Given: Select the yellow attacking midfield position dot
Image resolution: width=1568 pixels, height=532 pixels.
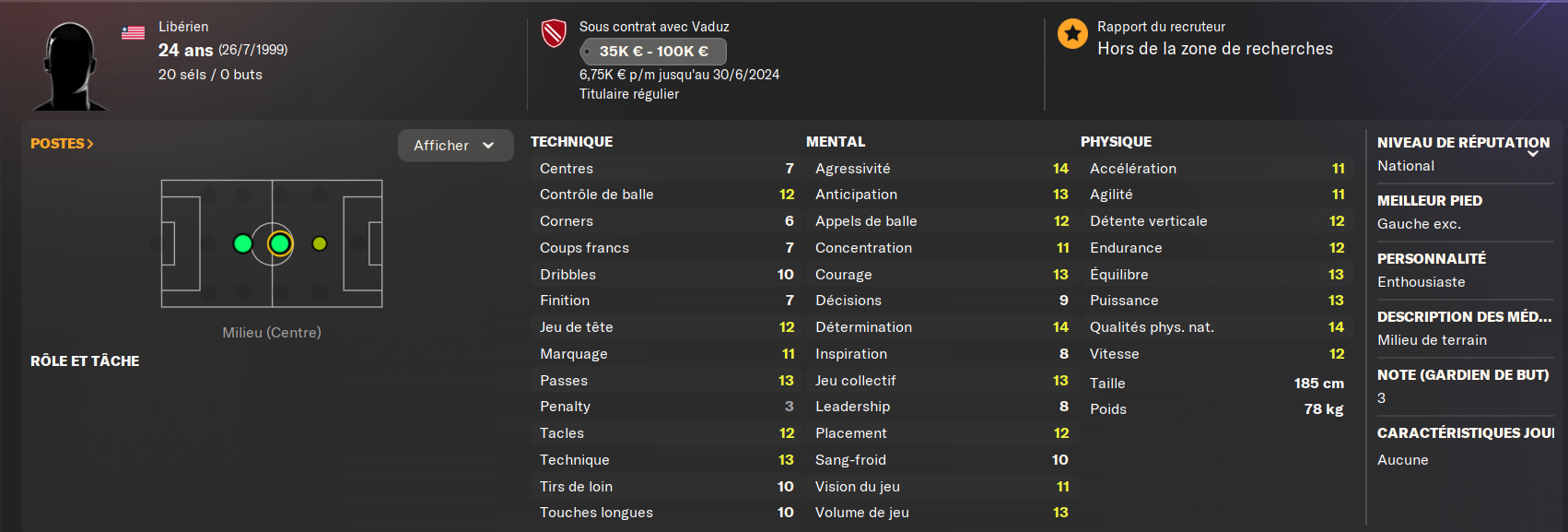Looking at the screenshot, I should point(319,243).
